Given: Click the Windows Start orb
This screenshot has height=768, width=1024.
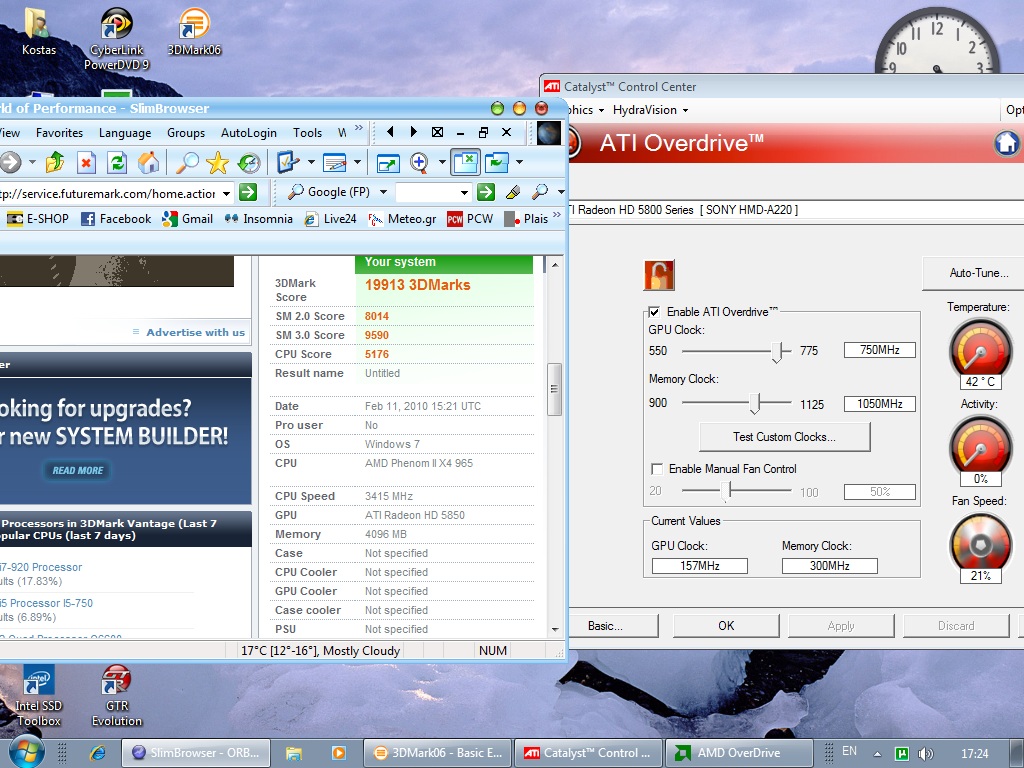Looking at the screenshot, I should pyautogui.click(x=25, y=752).
